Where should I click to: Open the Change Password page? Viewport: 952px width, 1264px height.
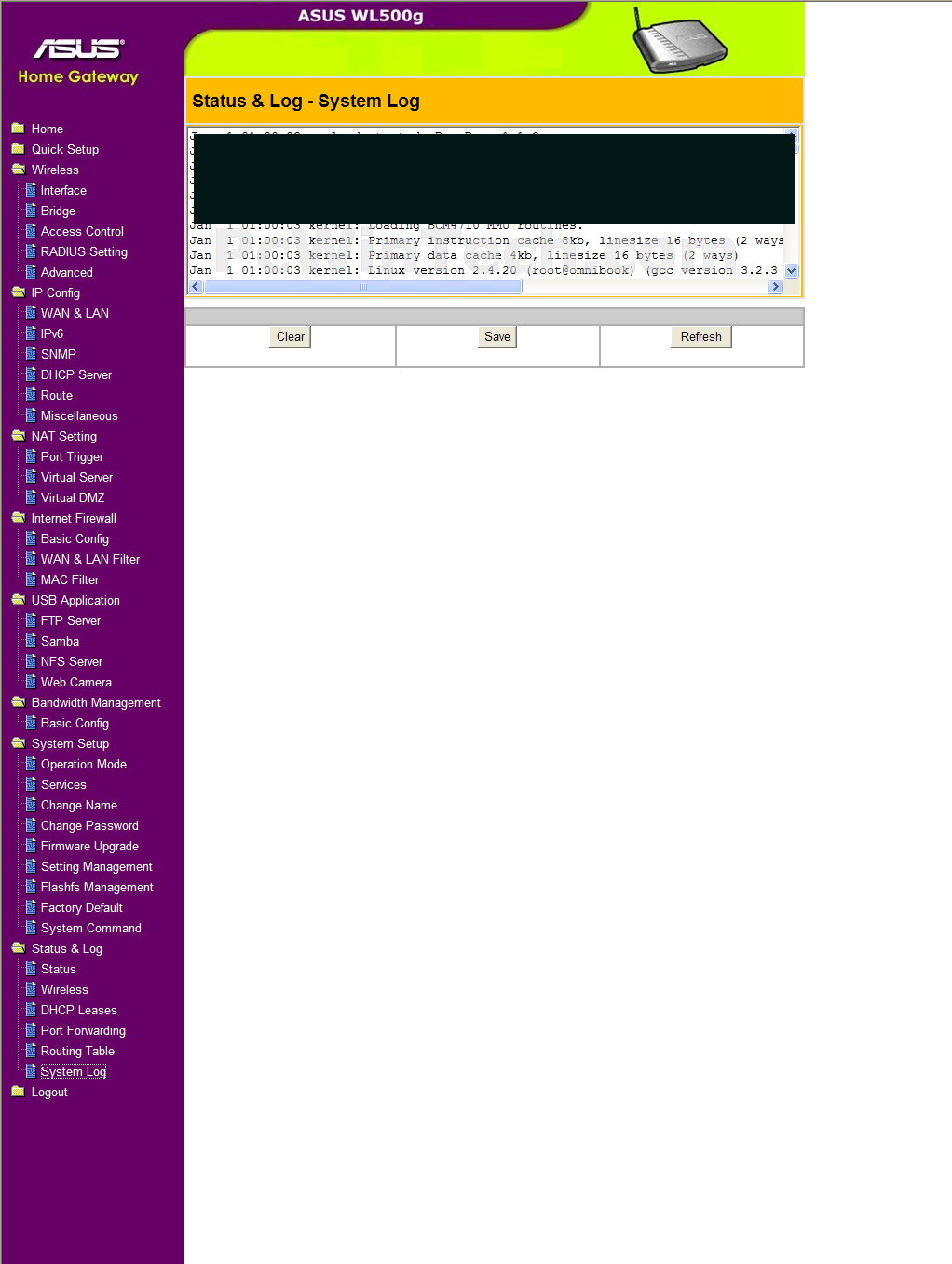pyautogui.click(x=89, y=825)
